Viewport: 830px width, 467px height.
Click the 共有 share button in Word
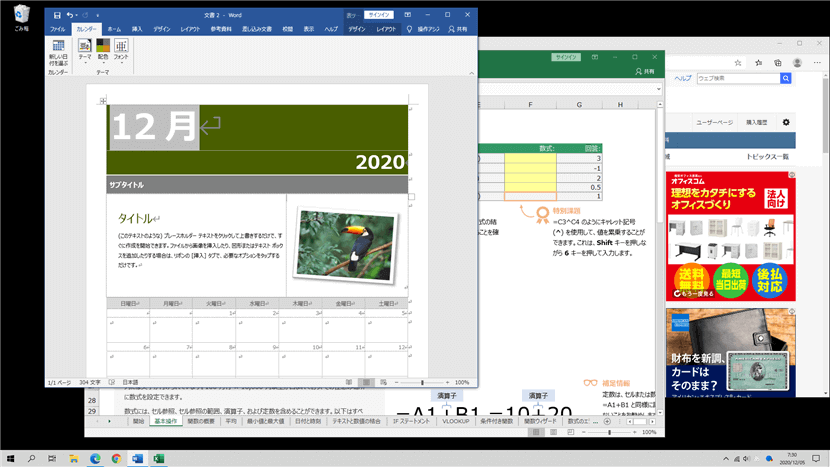(x=458, y=29)
